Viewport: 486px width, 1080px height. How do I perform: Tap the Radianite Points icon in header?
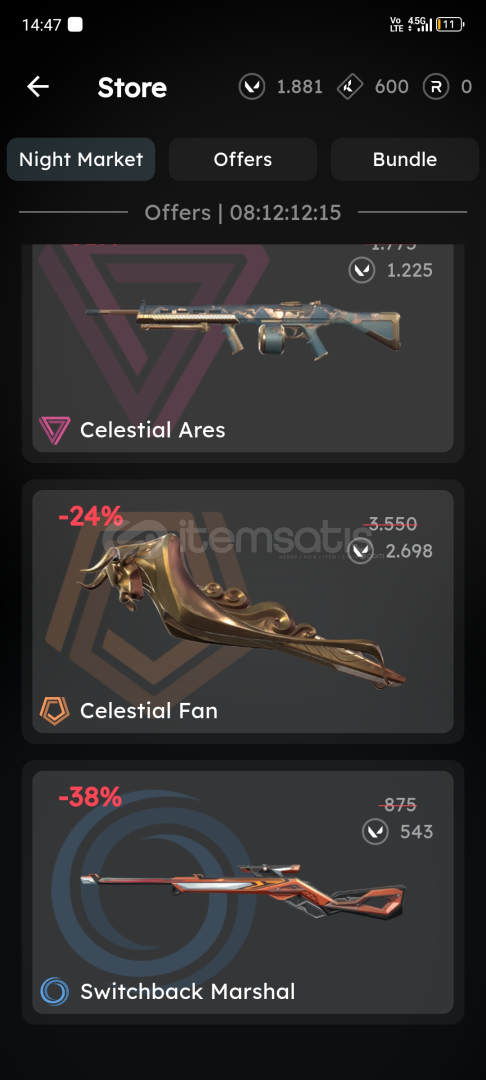pyautogui.click(x=350, y=87)
